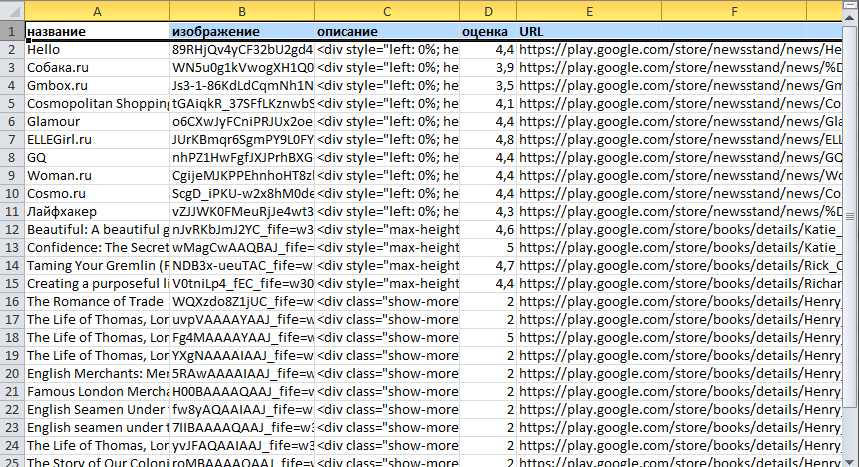
Task: Select 'max-height' description cell in row 13
Action: pyautogui.click(x=387, y=247)
